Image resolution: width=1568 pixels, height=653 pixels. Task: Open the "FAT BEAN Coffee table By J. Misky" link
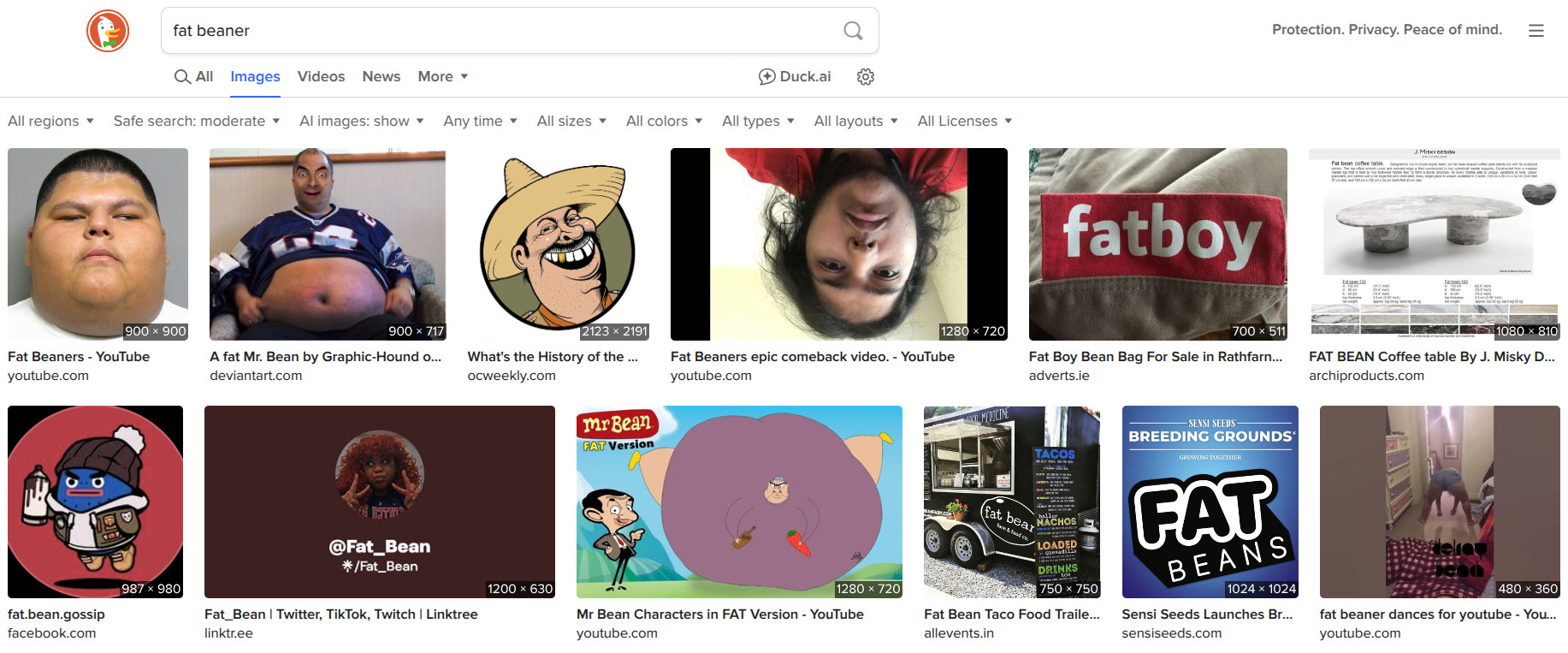pyautogui.click(x=1432, y=357)
